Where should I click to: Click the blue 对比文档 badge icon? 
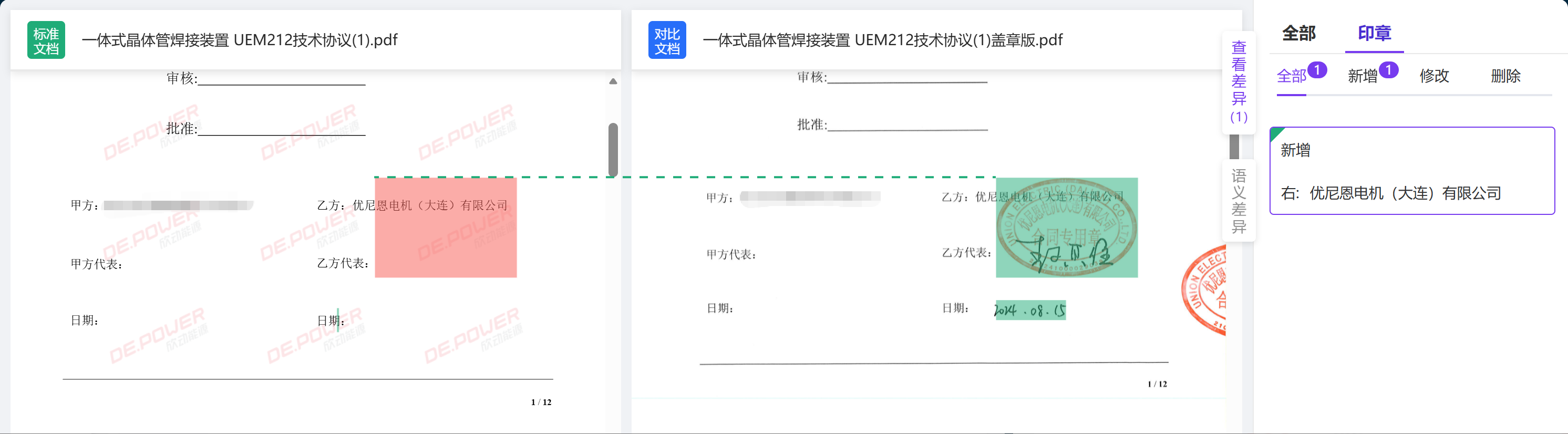pos(666,40)
